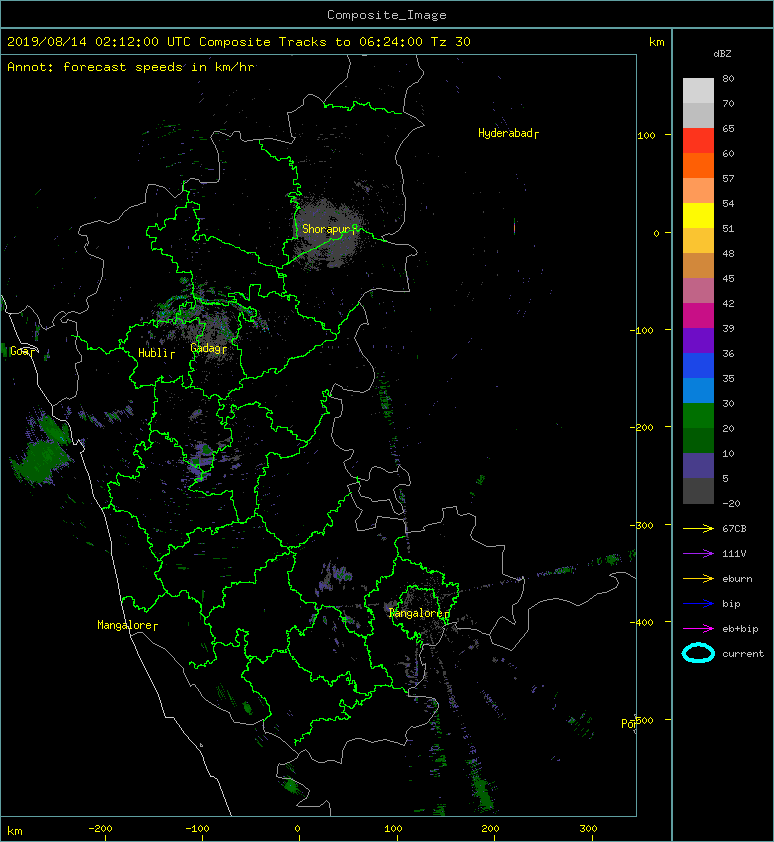This screenshot has height=842, width=774.
Task: Click the amber 51 dBZ swatch
Action: (x=698, y=241)
